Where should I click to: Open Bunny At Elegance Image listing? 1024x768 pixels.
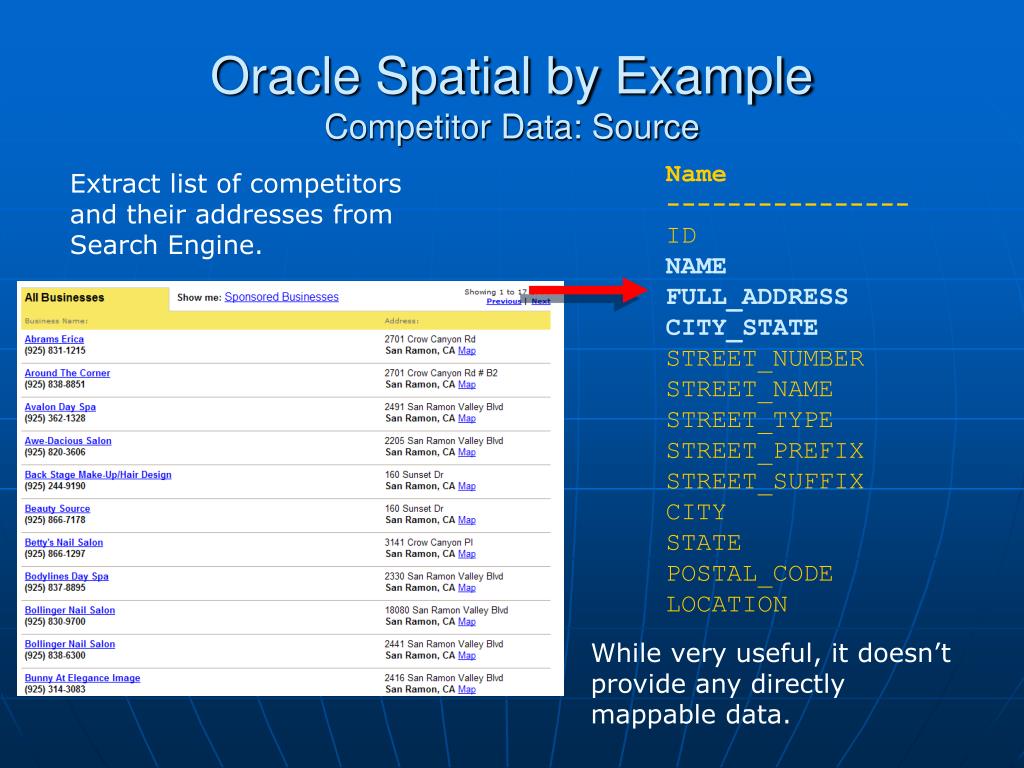pos(82,679)
